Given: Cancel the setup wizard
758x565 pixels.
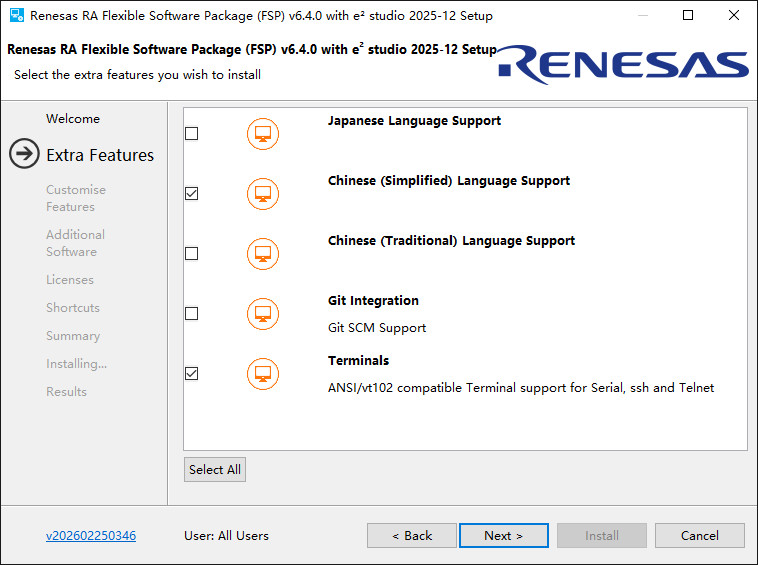Looking at the screenshot, I should point(700,536).
